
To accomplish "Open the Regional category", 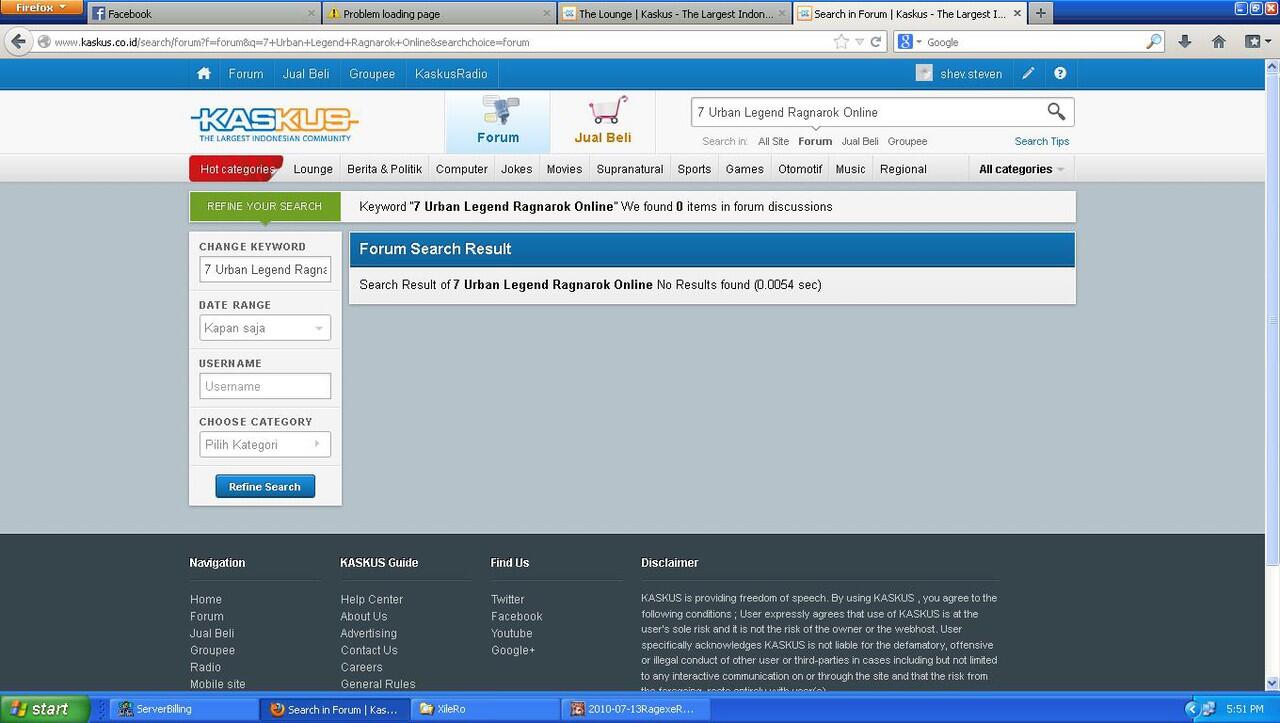I will [903, 169].
